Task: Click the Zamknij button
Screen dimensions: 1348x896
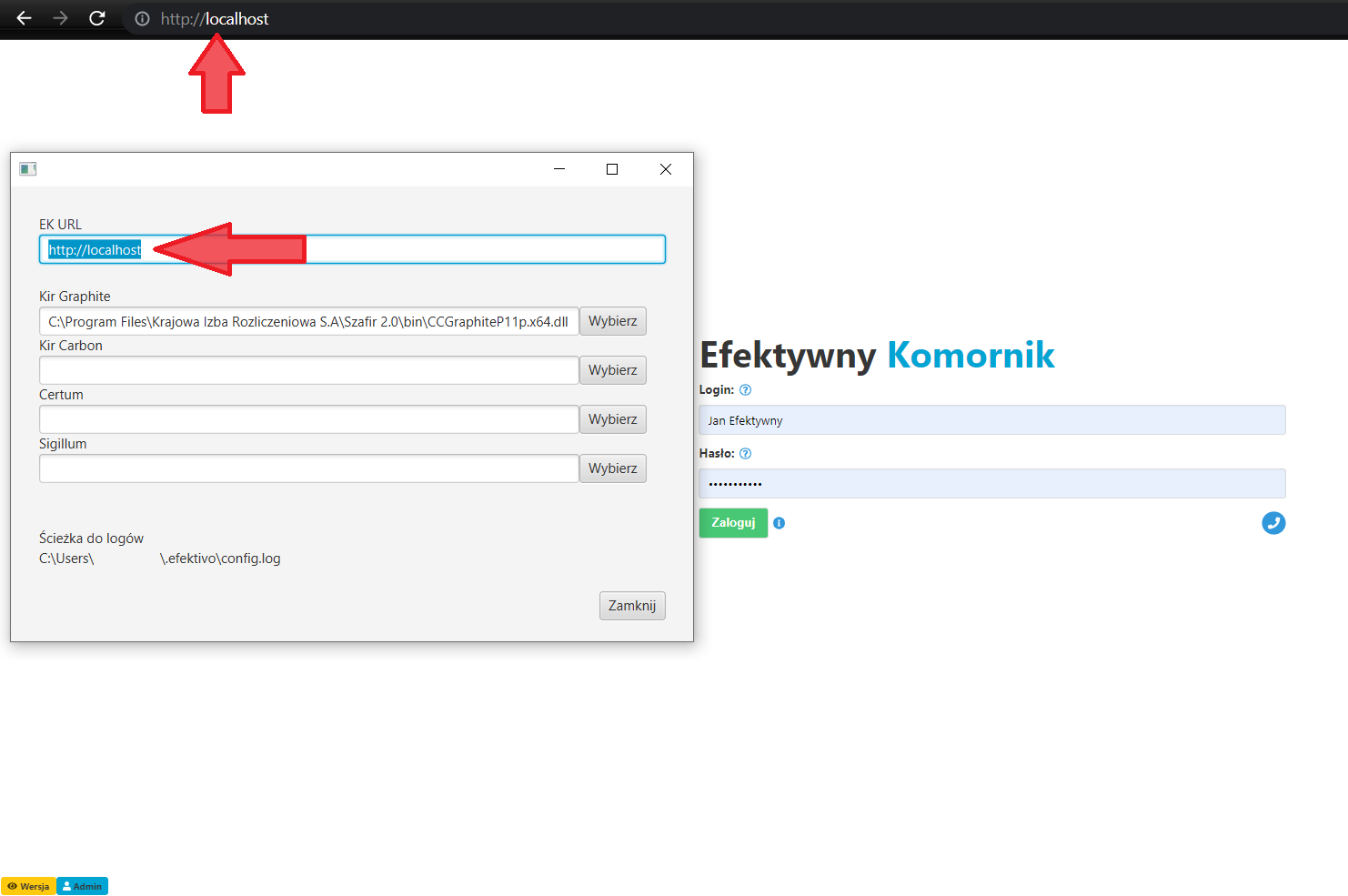Action: 632,606
